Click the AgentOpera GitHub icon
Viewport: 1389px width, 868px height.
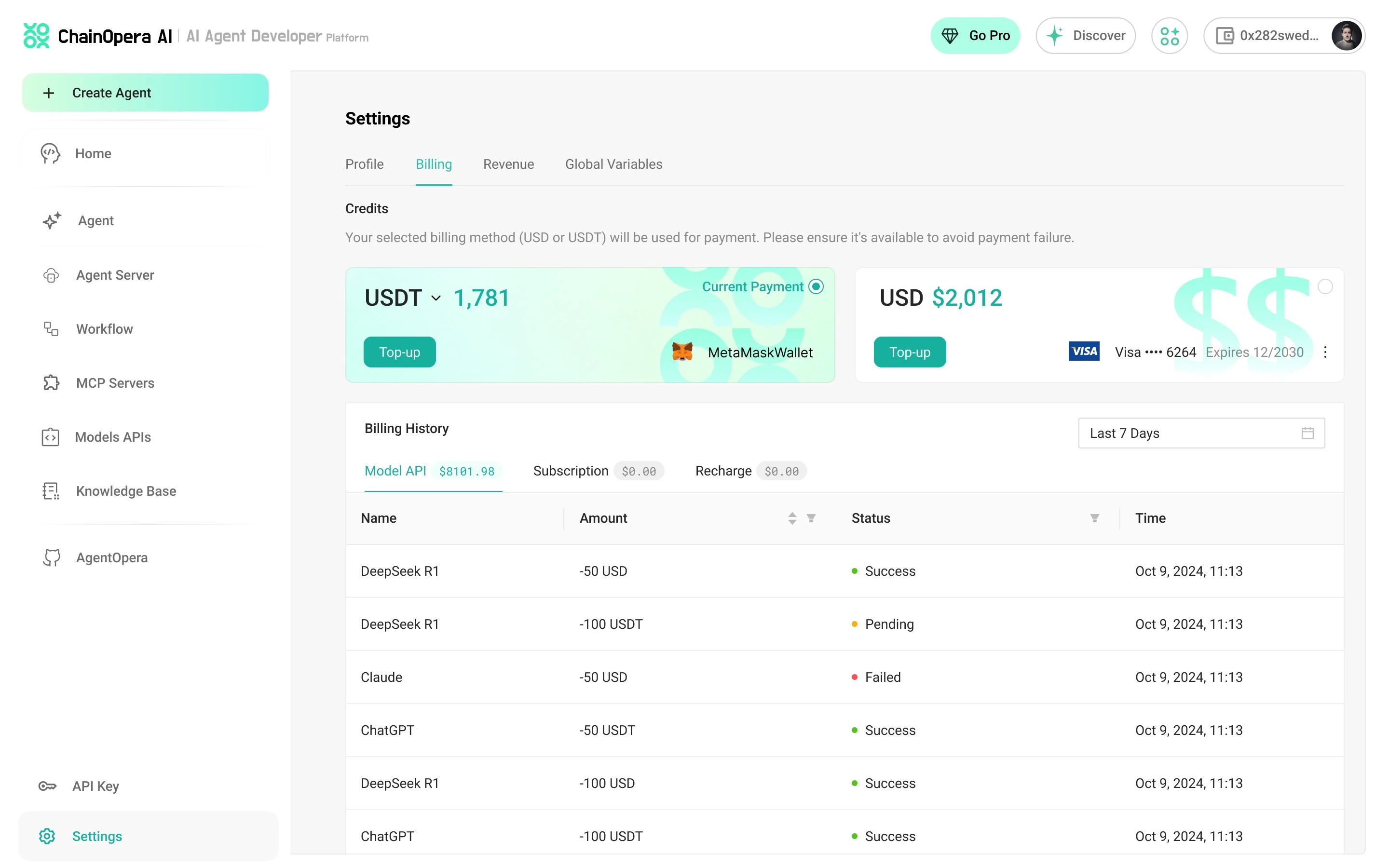[x=52, y=557]
